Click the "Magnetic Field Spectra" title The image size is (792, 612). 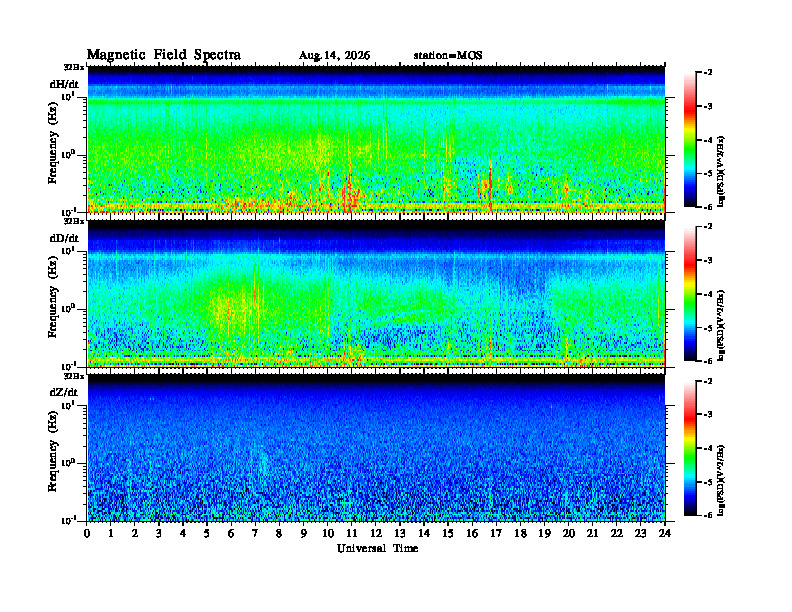coord(164,55)
